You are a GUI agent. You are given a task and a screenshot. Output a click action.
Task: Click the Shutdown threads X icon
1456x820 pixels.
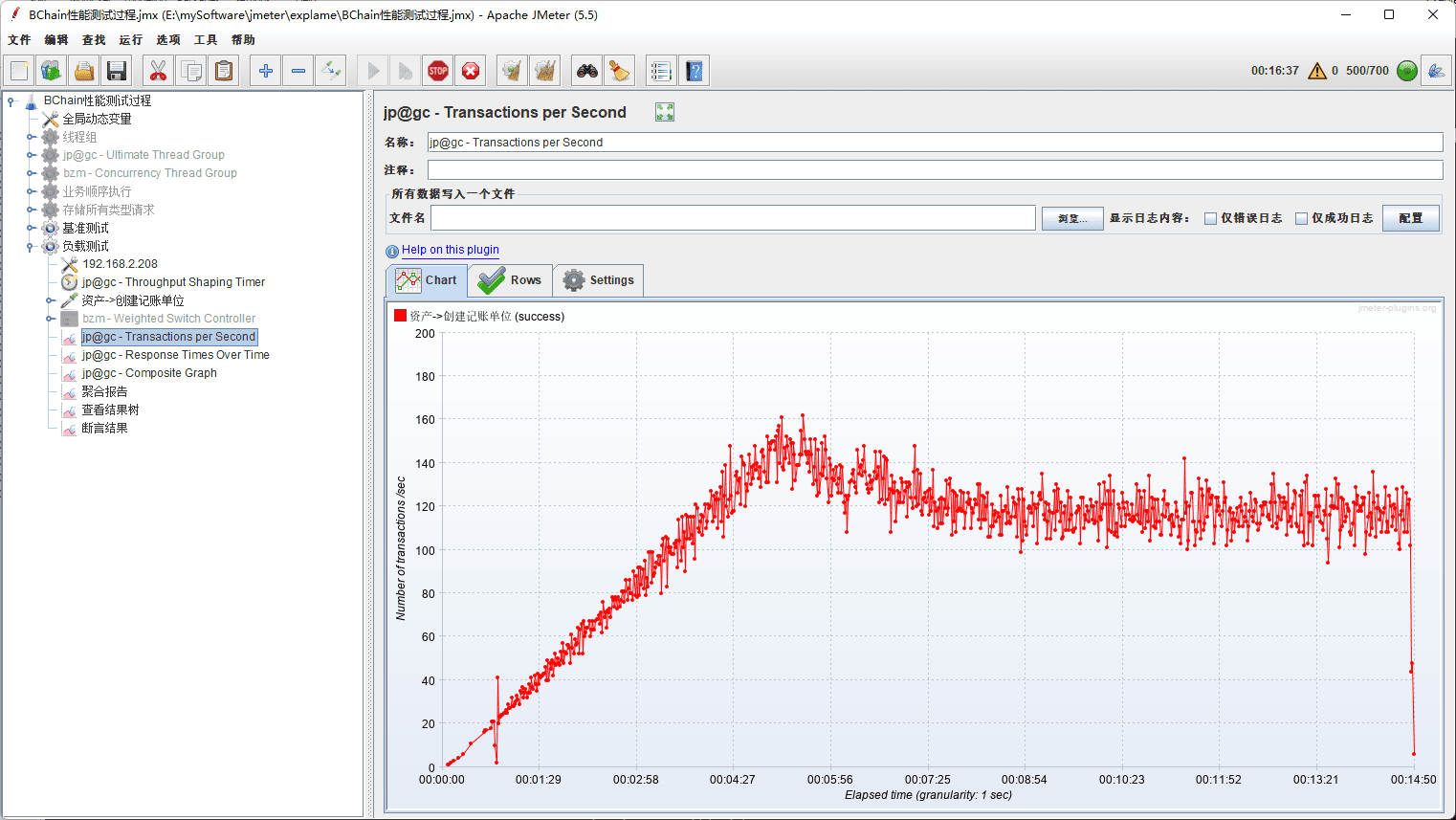point(471,71)
